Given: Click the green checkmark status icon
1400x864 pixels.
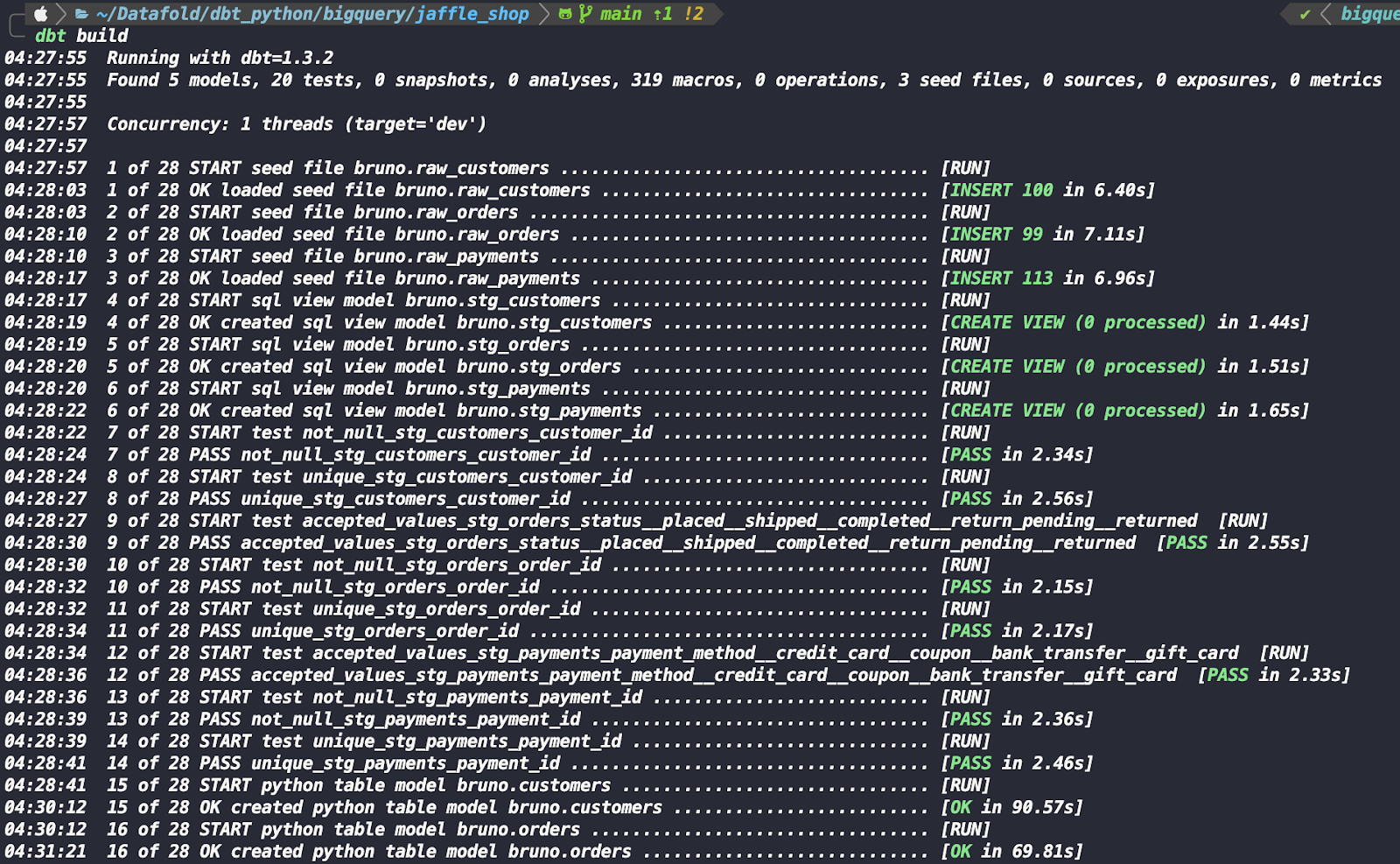Looking at the screenshot, I should pyautogui.click(x=1305, y=14).
